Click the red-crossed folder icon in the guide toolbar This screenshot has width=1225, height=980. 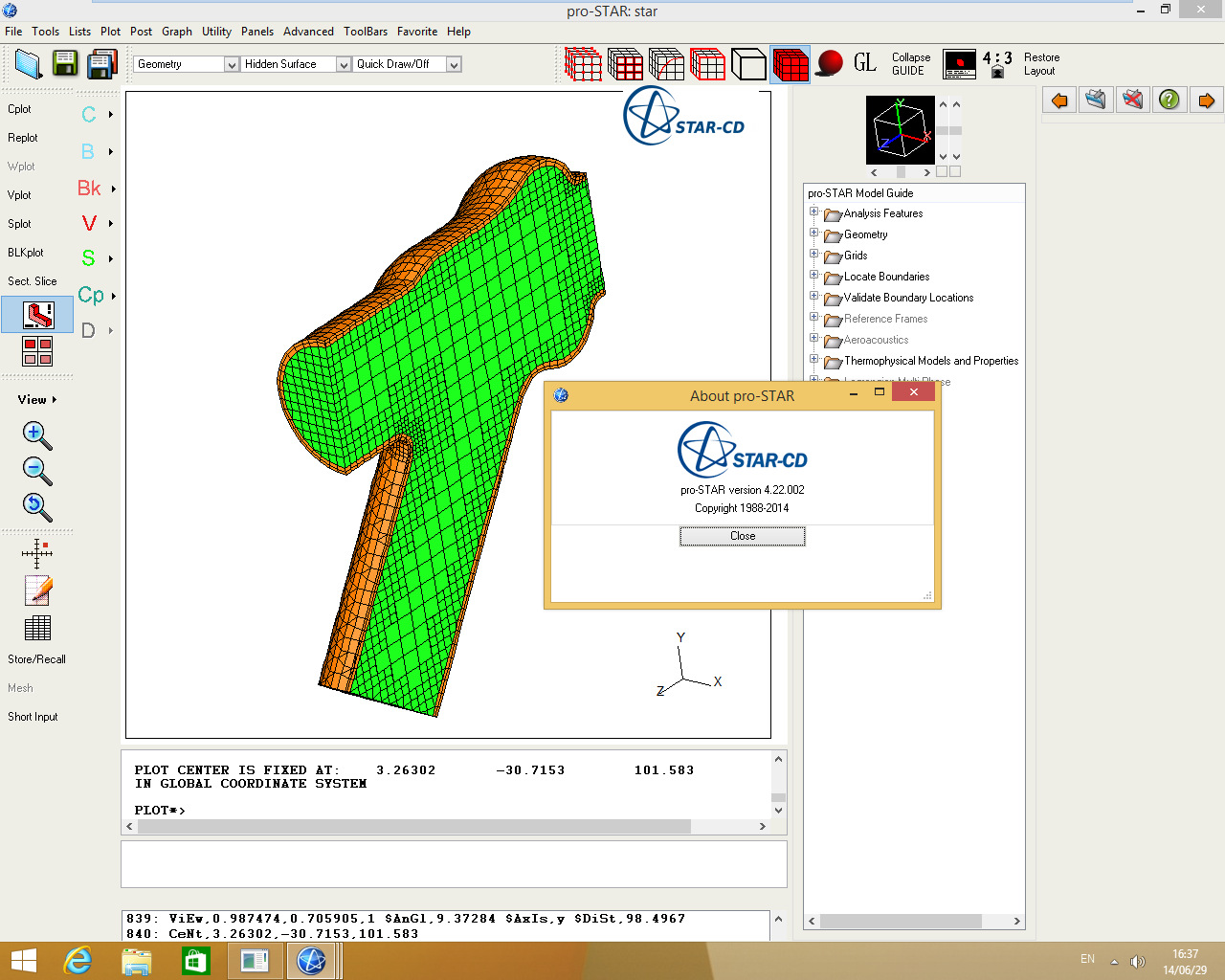[x=1132, y=100]
